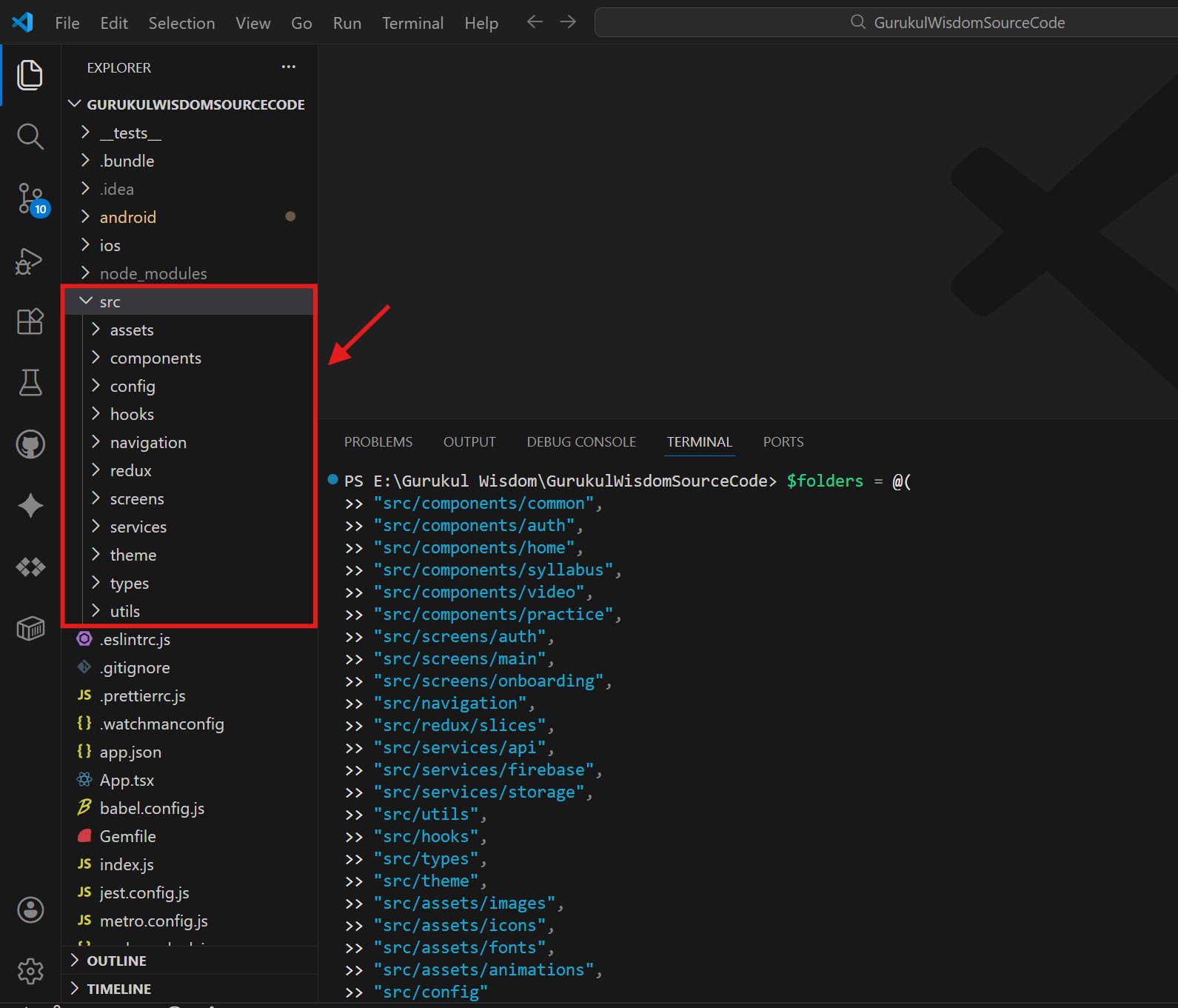Open Run and Debug view
The image size is (1178, 1008).
point(30,261)
